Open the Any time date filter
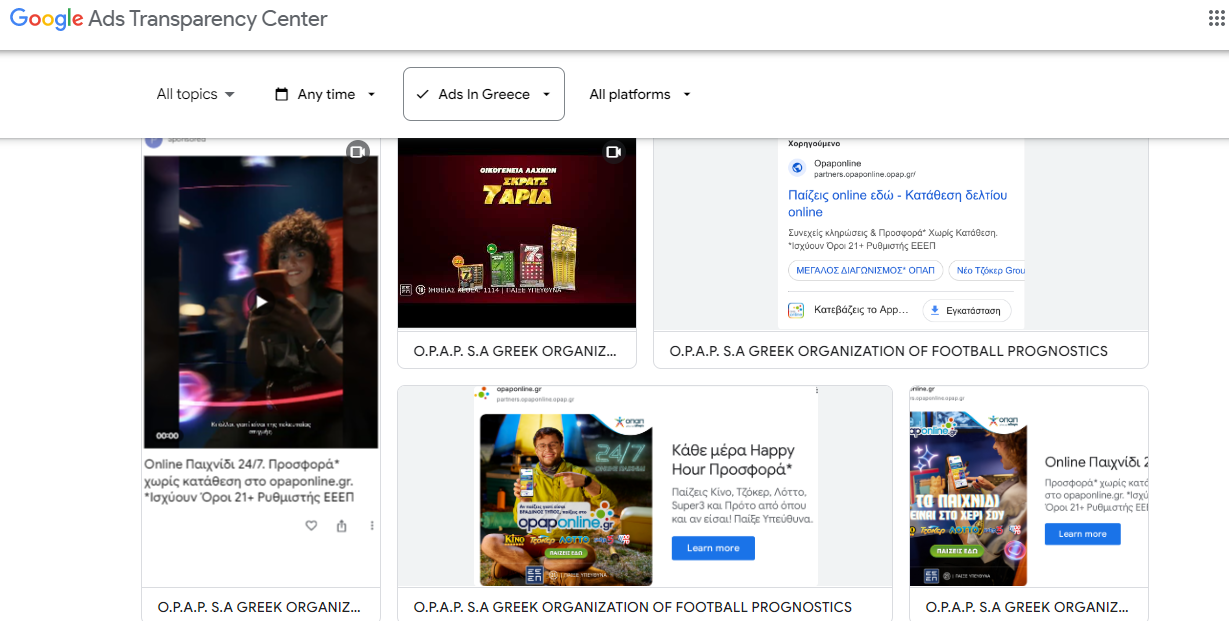The image size is (1229, 621). click(x=326, y=94)
